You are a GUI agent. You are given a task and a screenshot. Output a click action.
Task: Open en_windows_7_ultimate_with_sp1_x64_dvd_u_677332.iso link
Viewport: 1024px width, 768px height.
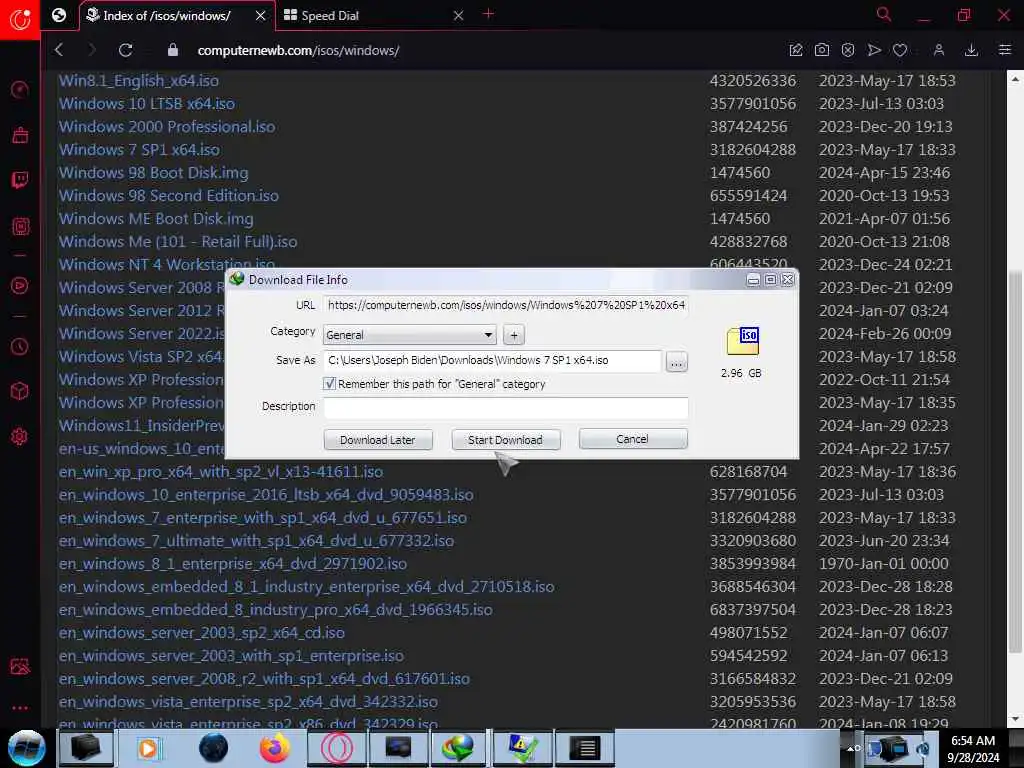tap(257, 541)
